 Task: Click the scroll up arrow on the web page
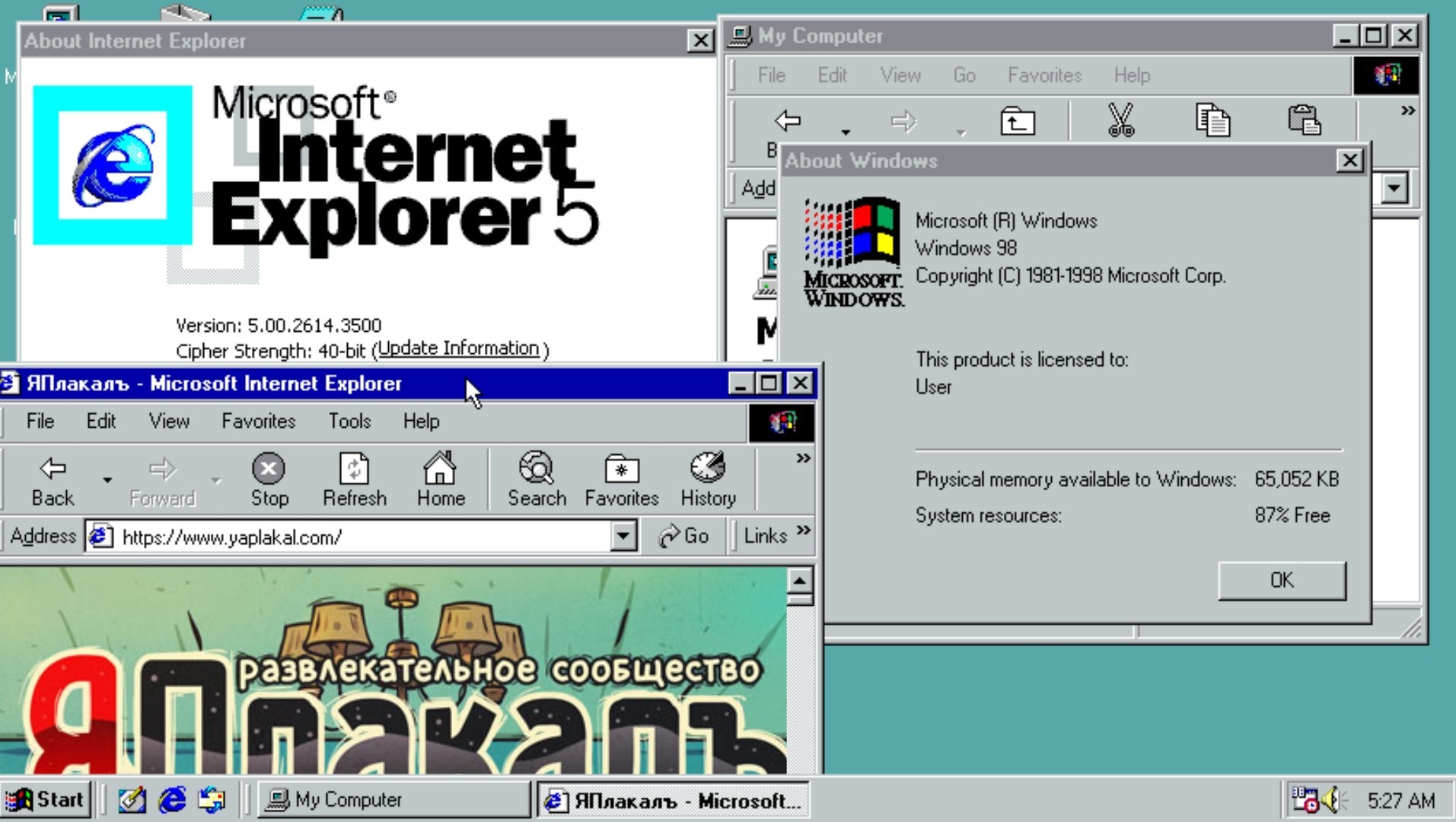click(799, 581)
